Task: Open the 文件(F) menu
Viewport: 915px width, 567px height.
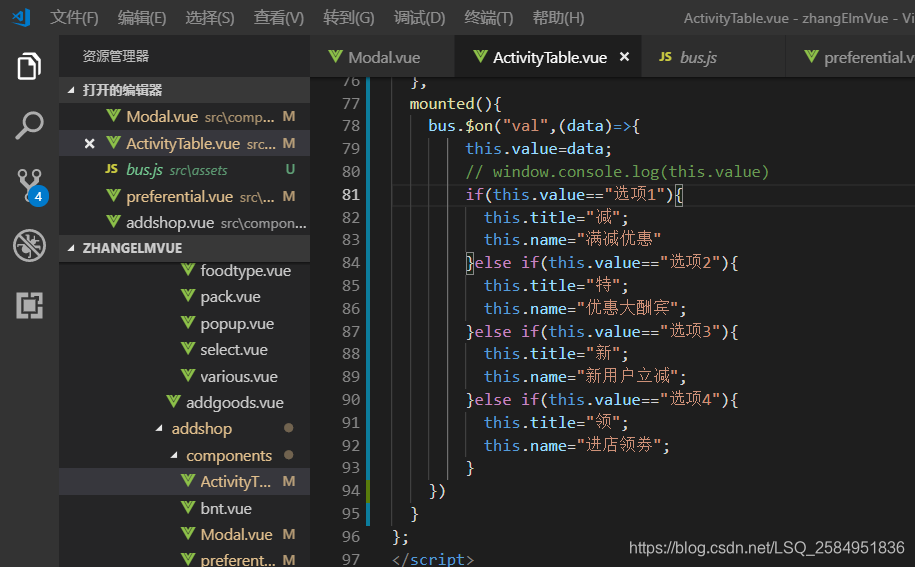Action: [74, 18]
